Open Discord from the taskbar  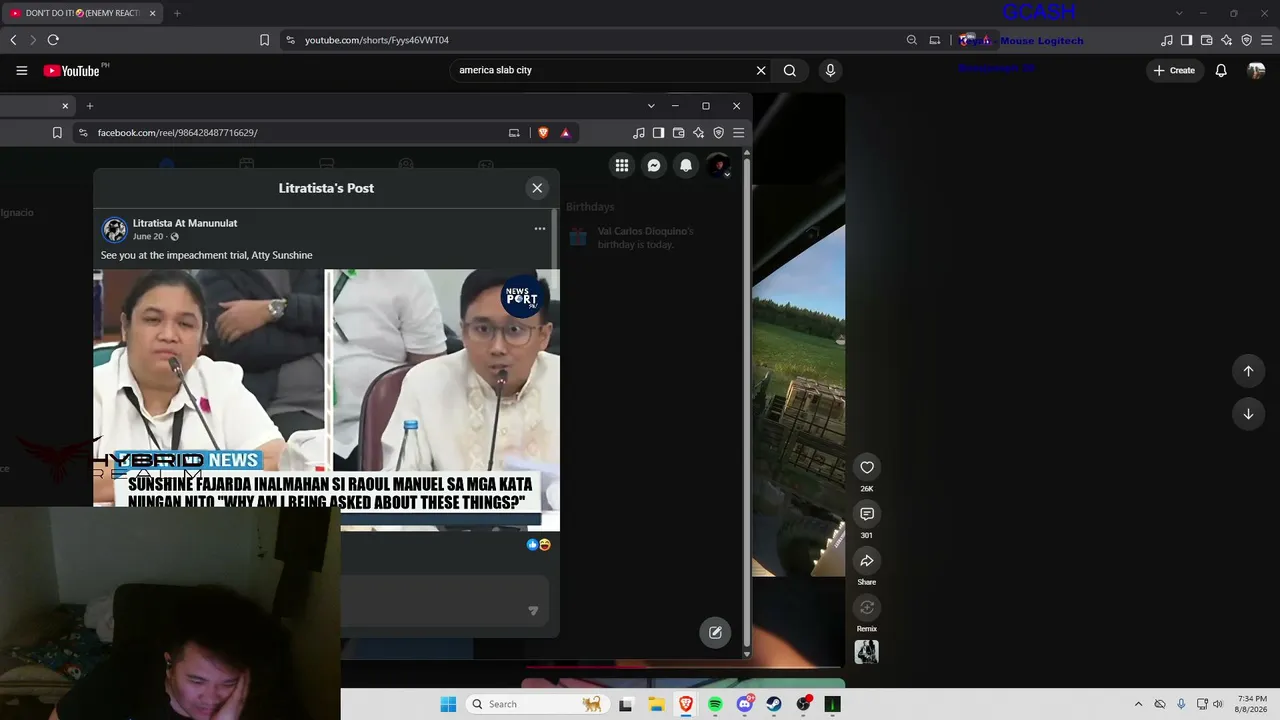point(745,704)
